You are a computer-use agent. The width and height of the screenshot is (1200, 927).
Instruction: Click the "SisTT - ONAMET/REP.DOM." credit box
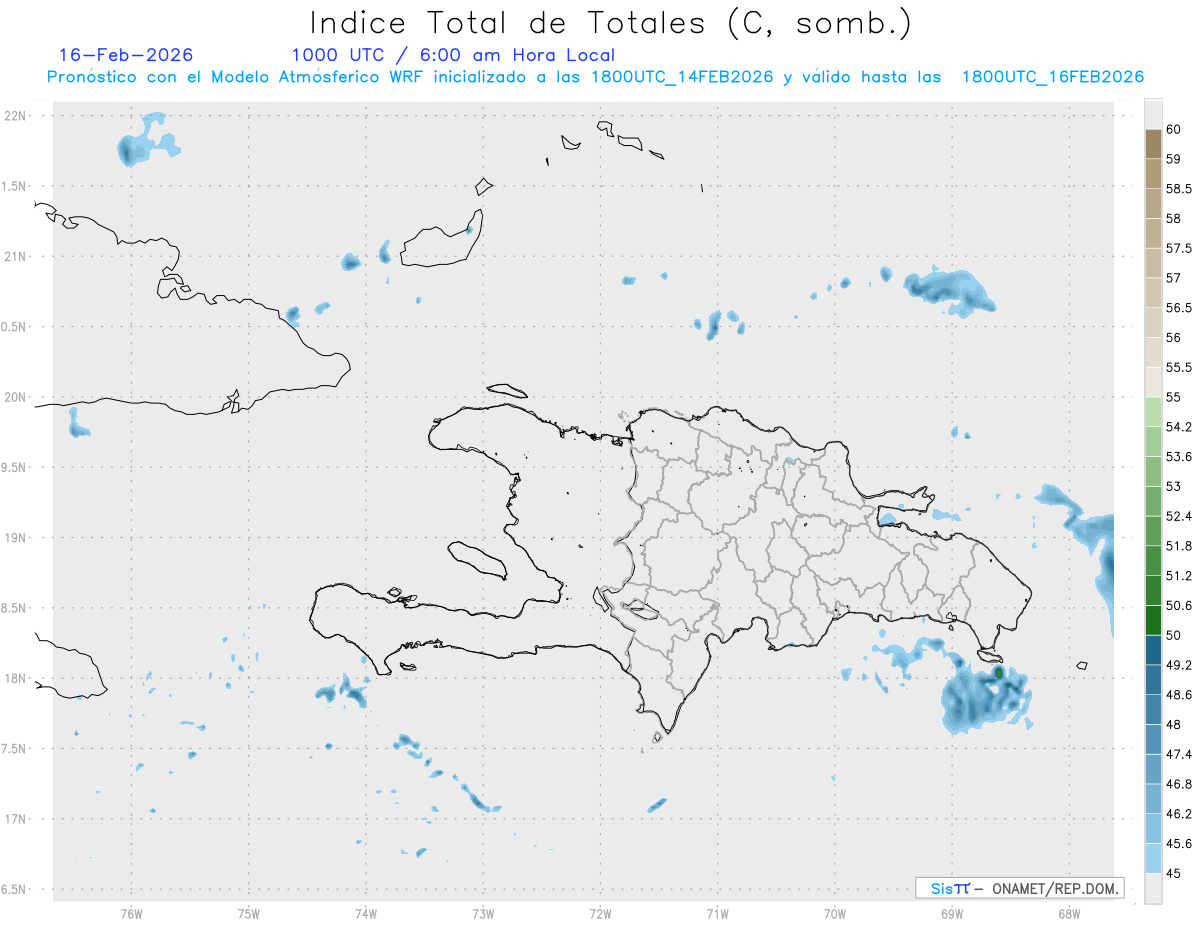1019,888
